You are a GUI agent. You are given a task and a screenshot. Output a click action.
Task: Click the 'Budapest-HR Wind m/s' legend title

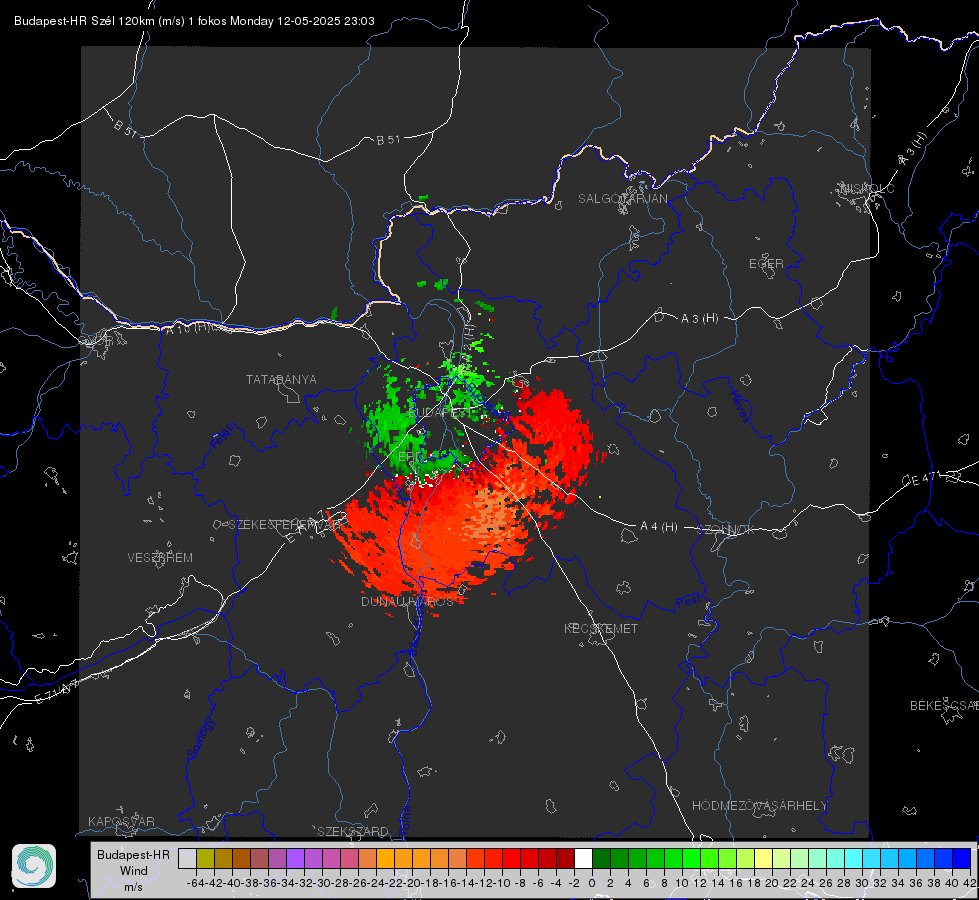pos(133,870)
